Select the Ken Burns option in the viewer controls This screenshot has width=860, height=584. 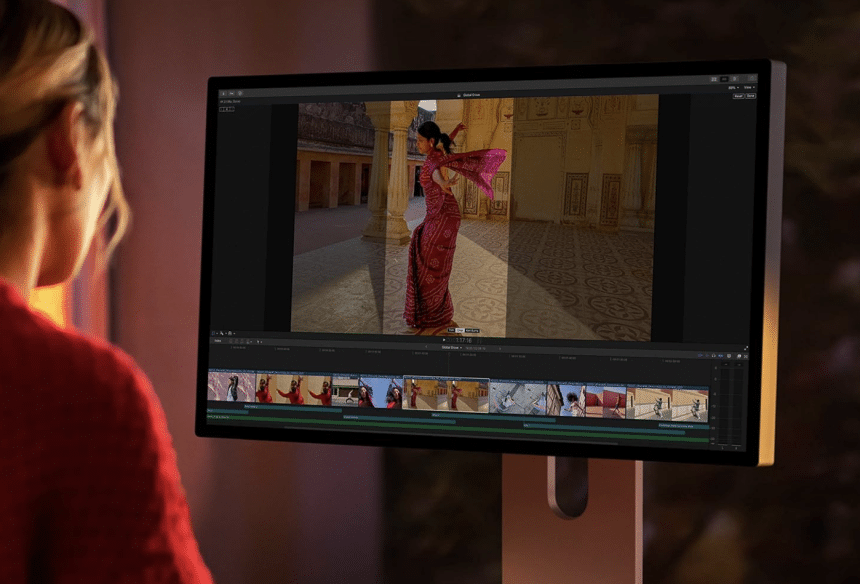[x=472, y=329]
